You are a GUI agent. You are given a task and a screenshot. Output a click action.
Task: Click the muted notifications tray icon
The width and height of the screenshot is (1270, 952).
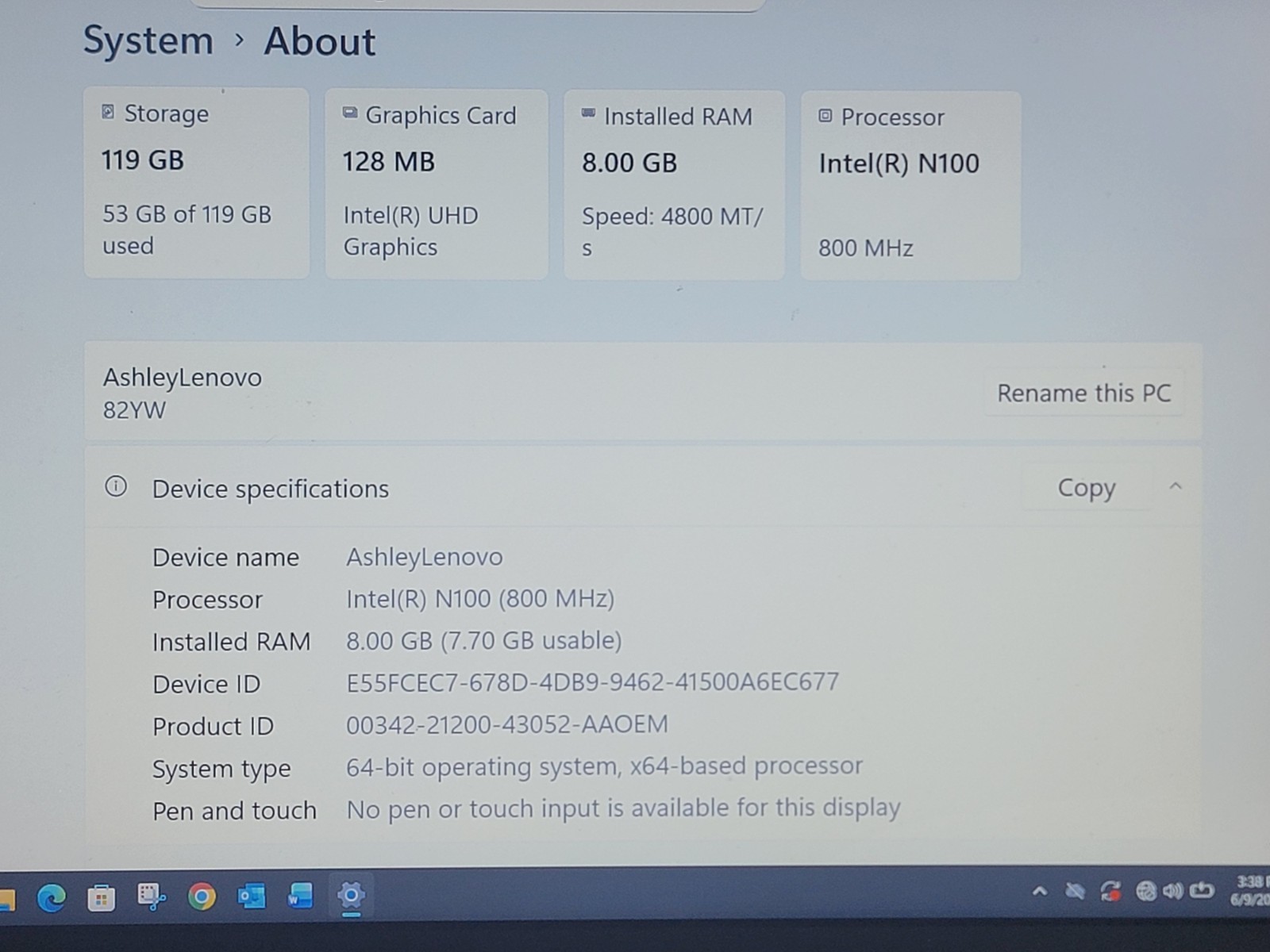click(x=1075, y=892)
